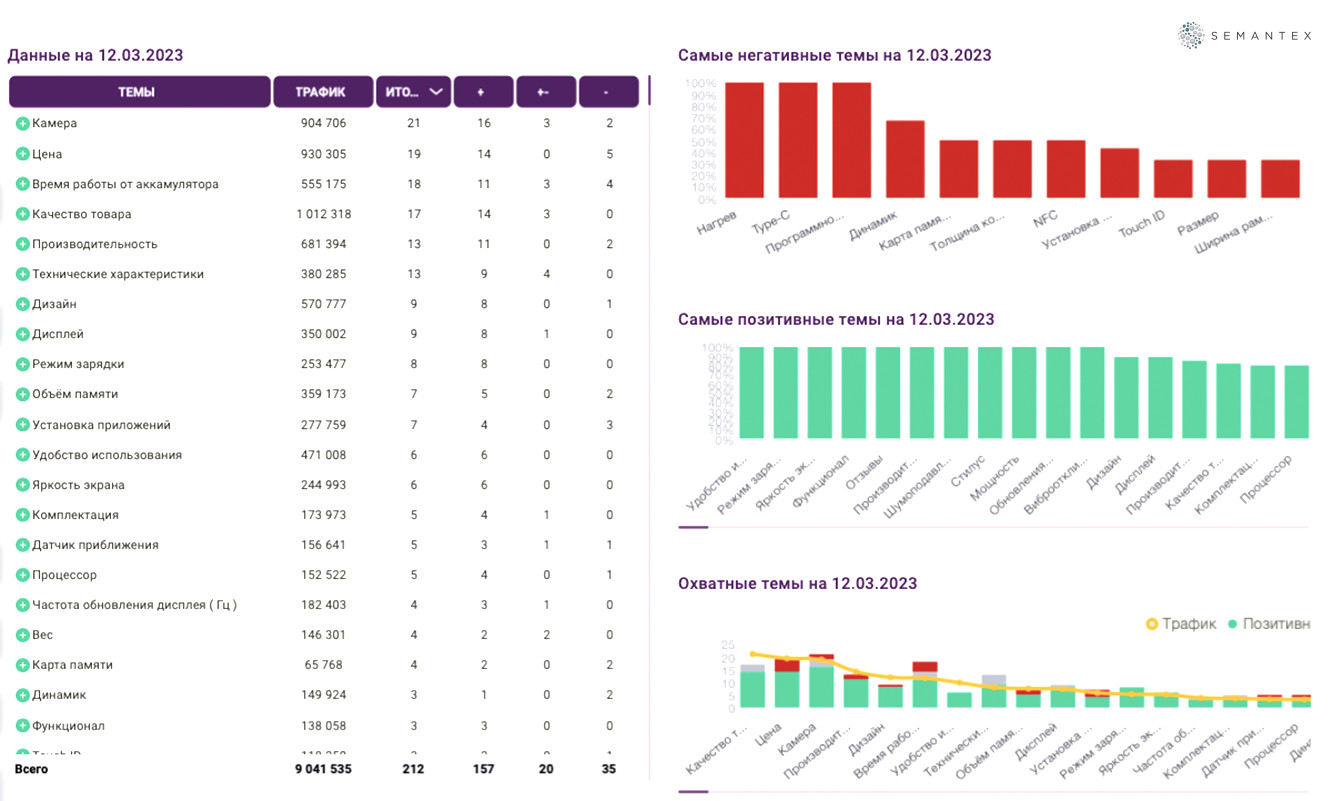Click green plus icon beside Объём памяти
1344x801 pixels.
pyautogui.click(x=22, y=394)
